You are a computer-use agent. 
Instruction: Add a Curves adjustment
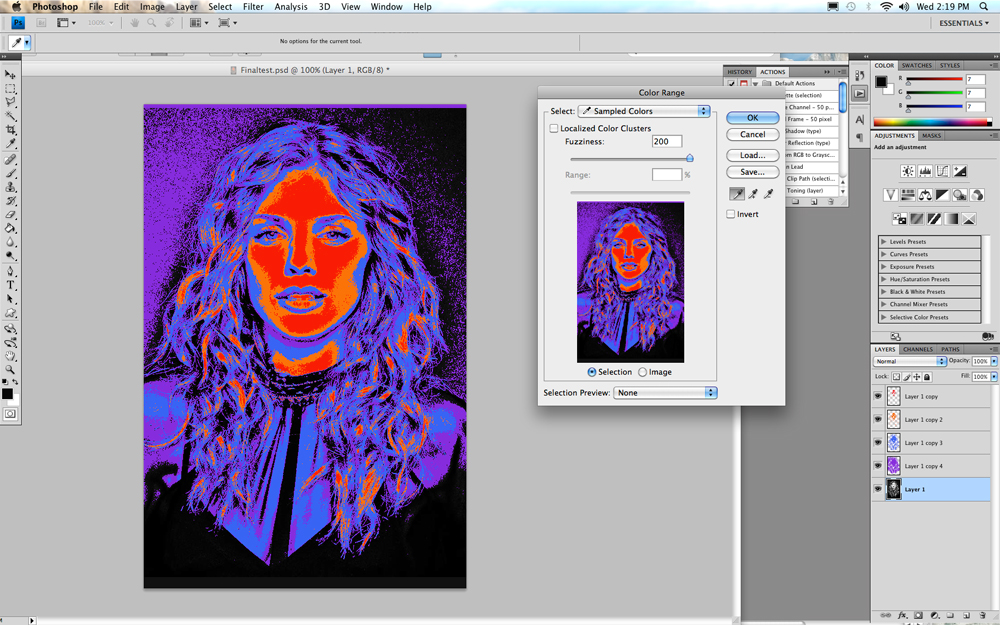click(942, 171)
